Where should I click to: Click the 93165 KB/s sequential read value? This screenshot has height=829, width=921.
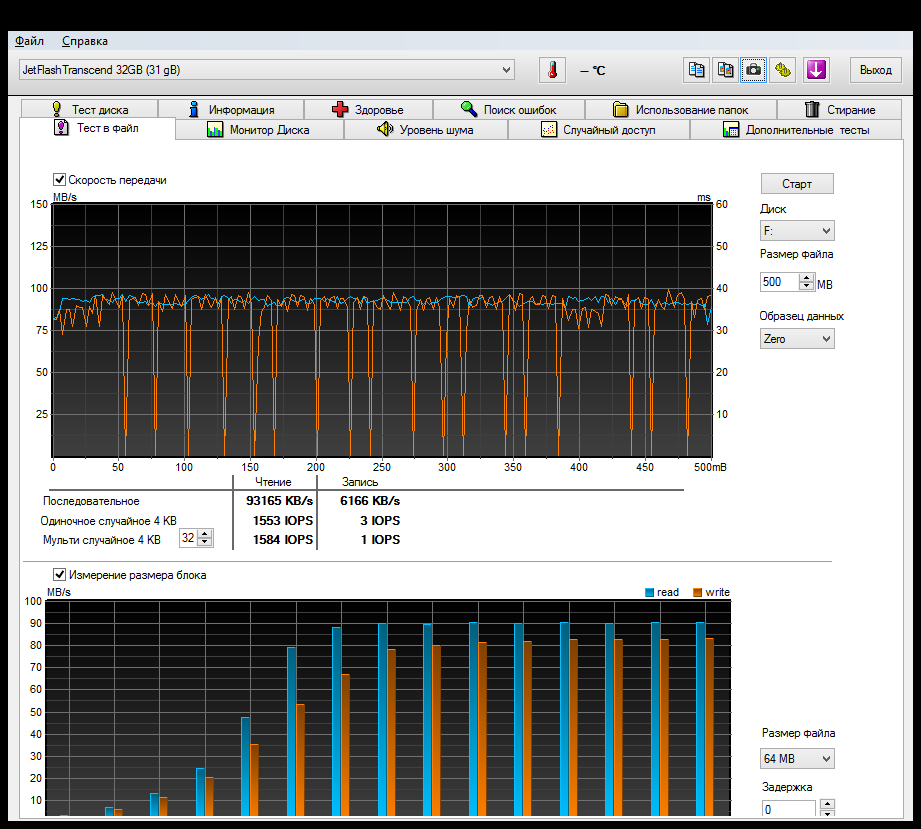(x=280, y=501)
